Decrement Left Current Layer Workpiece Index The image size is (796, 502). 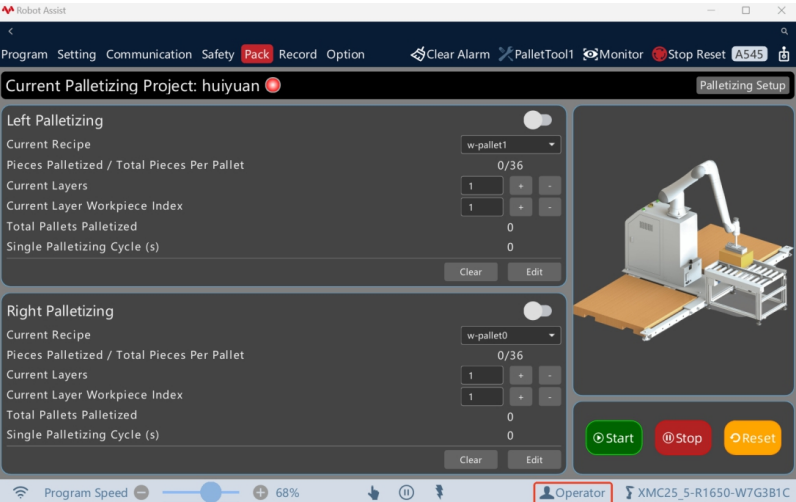coord(549,207)
